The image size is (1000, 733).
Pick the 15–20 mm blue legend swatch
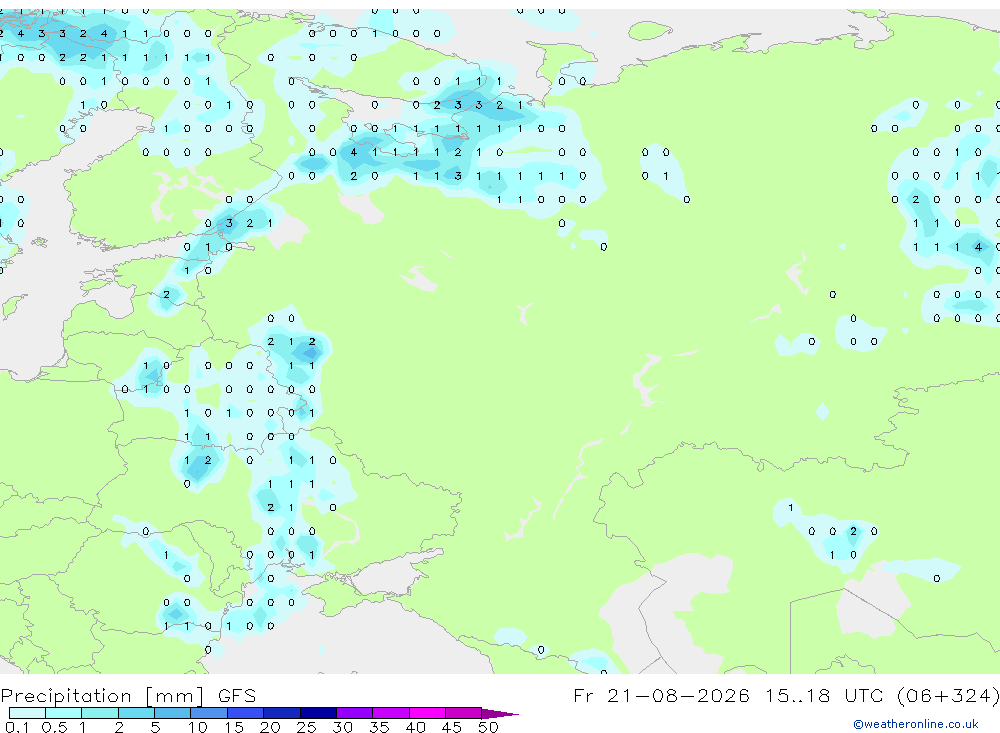[x=245, y=713]
